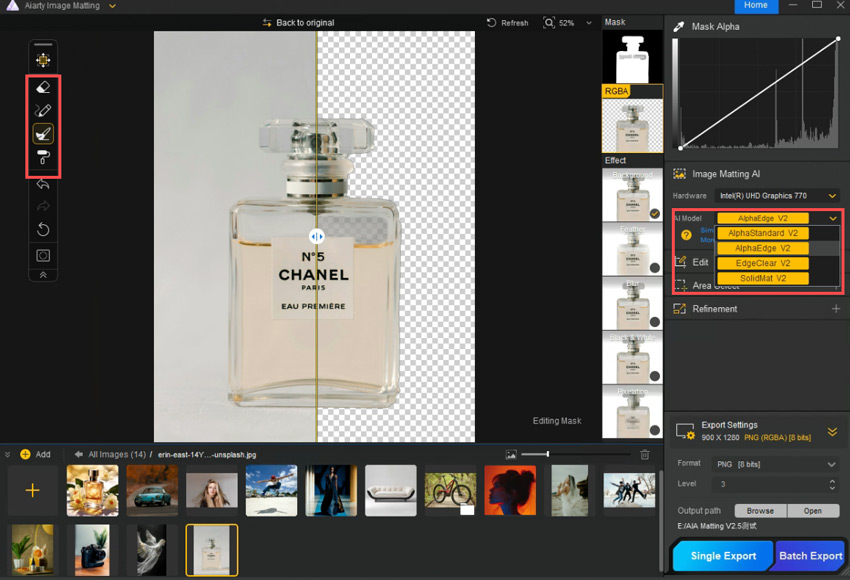Click the Refinement section icon
This screenshot has width=850, height=580.
click(x=679, y=309)
